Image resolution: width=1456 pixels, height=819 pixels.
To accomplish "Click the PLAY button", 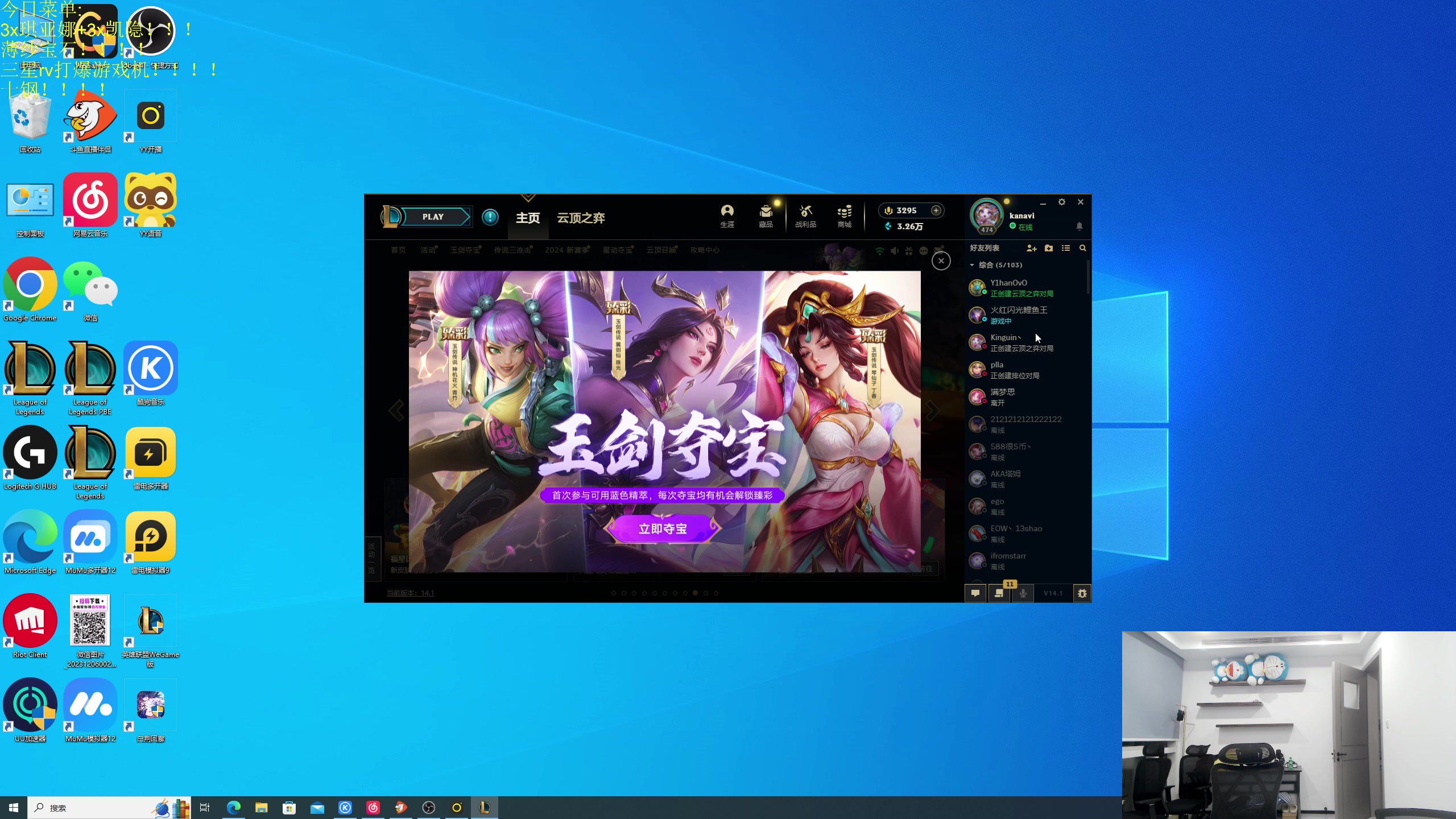I will click(433, 217).
